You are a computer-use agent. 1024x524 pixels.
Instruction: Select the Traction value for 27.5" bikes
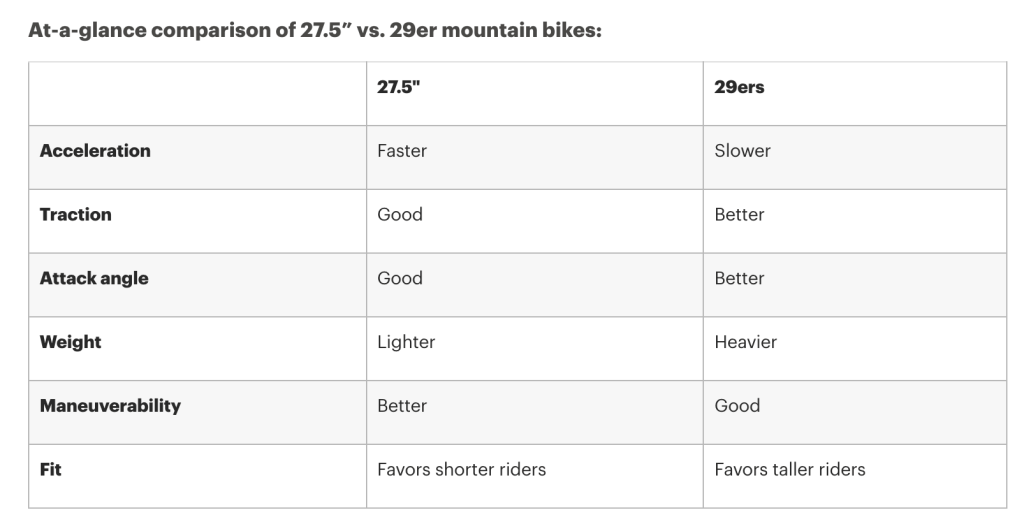[400, 215]
